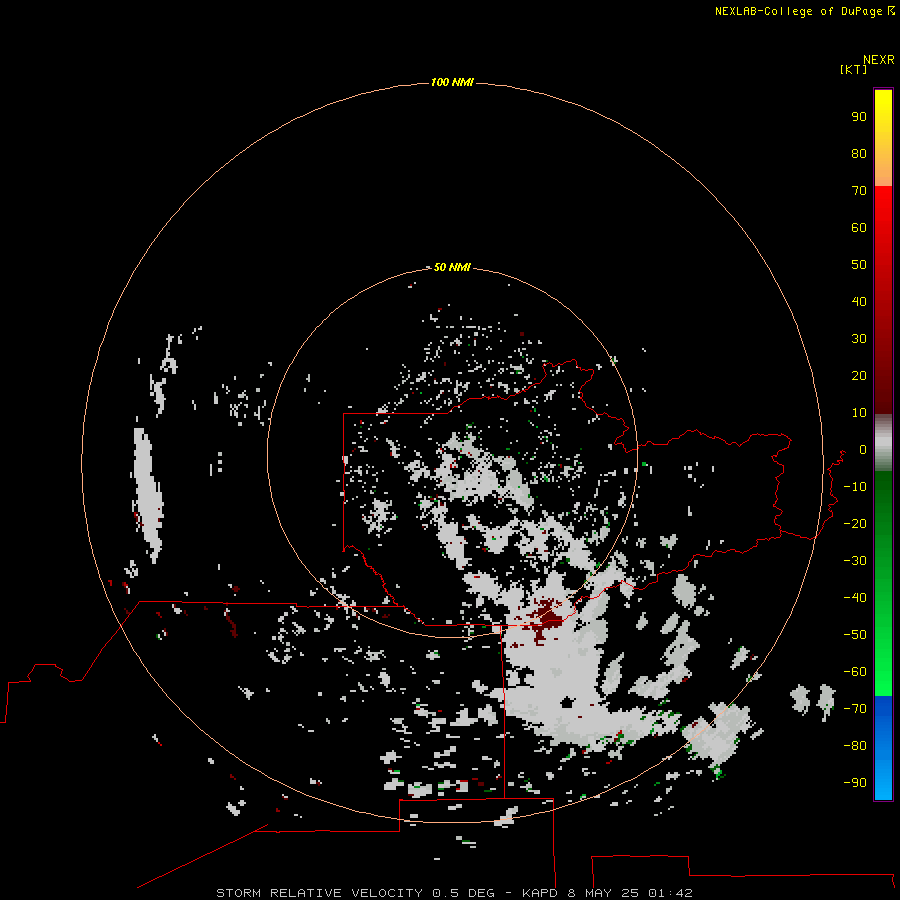Click the 70 value on the velocity scale
The width and height of the screenshot is (900, 900).
tap(859, 191)
